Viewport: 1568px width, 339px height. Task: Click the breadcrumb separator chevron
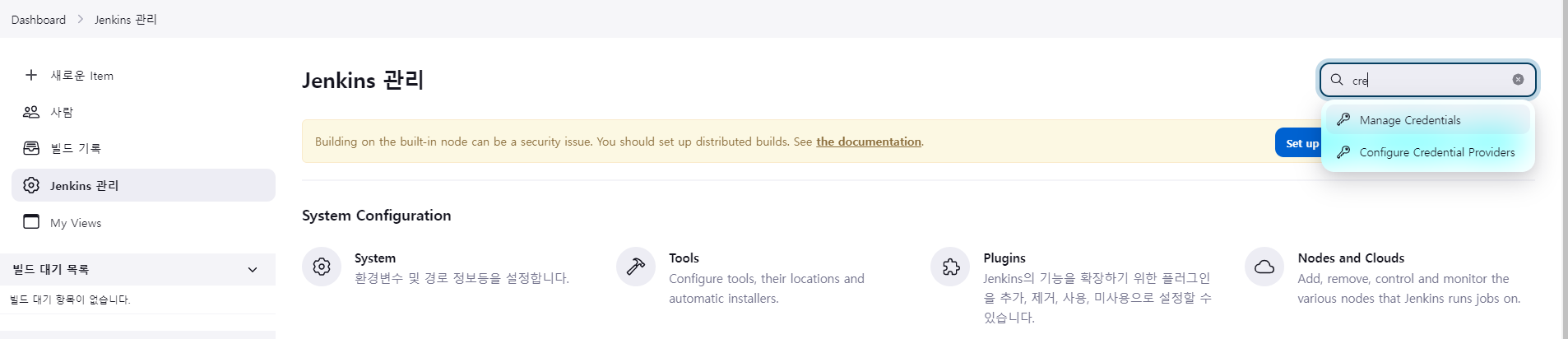(81, 19)
